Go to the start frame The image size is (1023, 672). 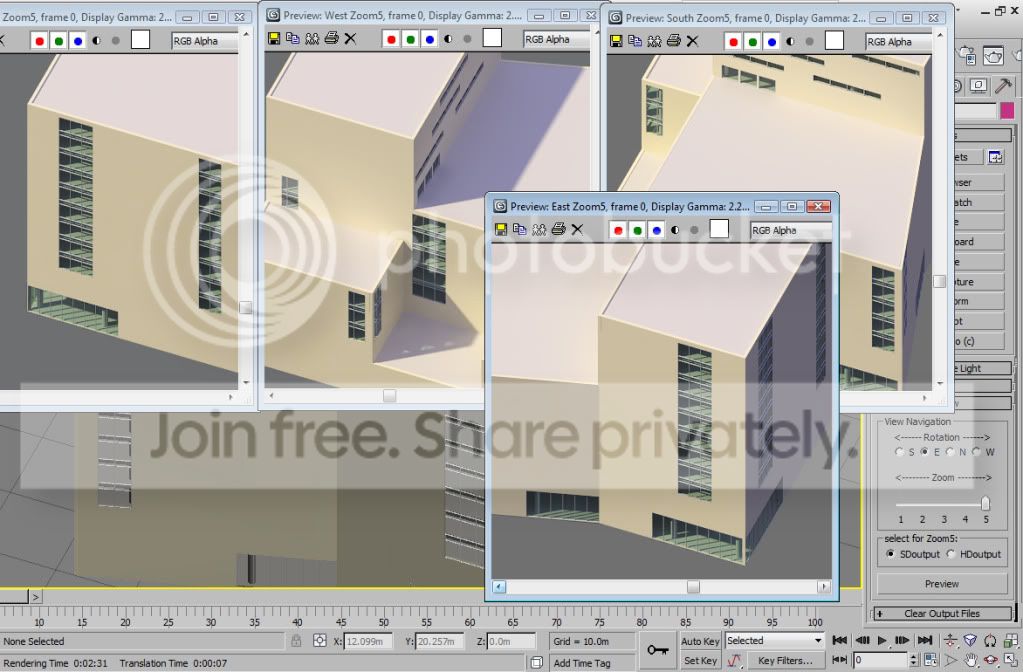pyautogui.click(x=840, y=641)
